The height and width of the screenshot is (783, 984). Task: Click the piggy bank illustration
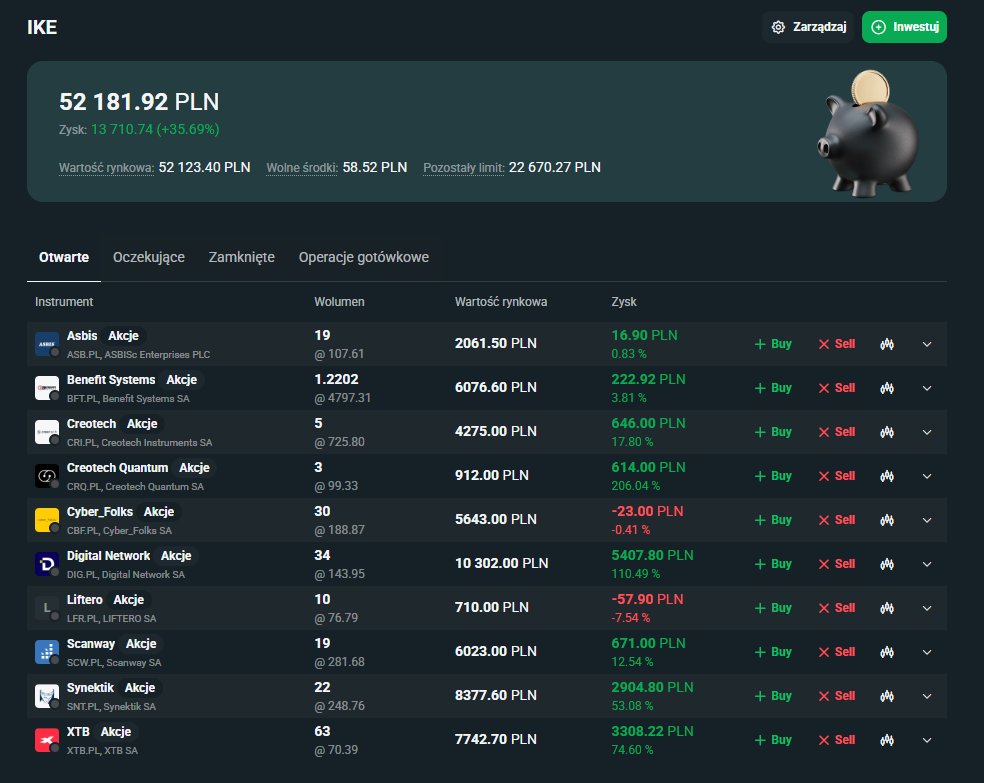coord(869,132)
